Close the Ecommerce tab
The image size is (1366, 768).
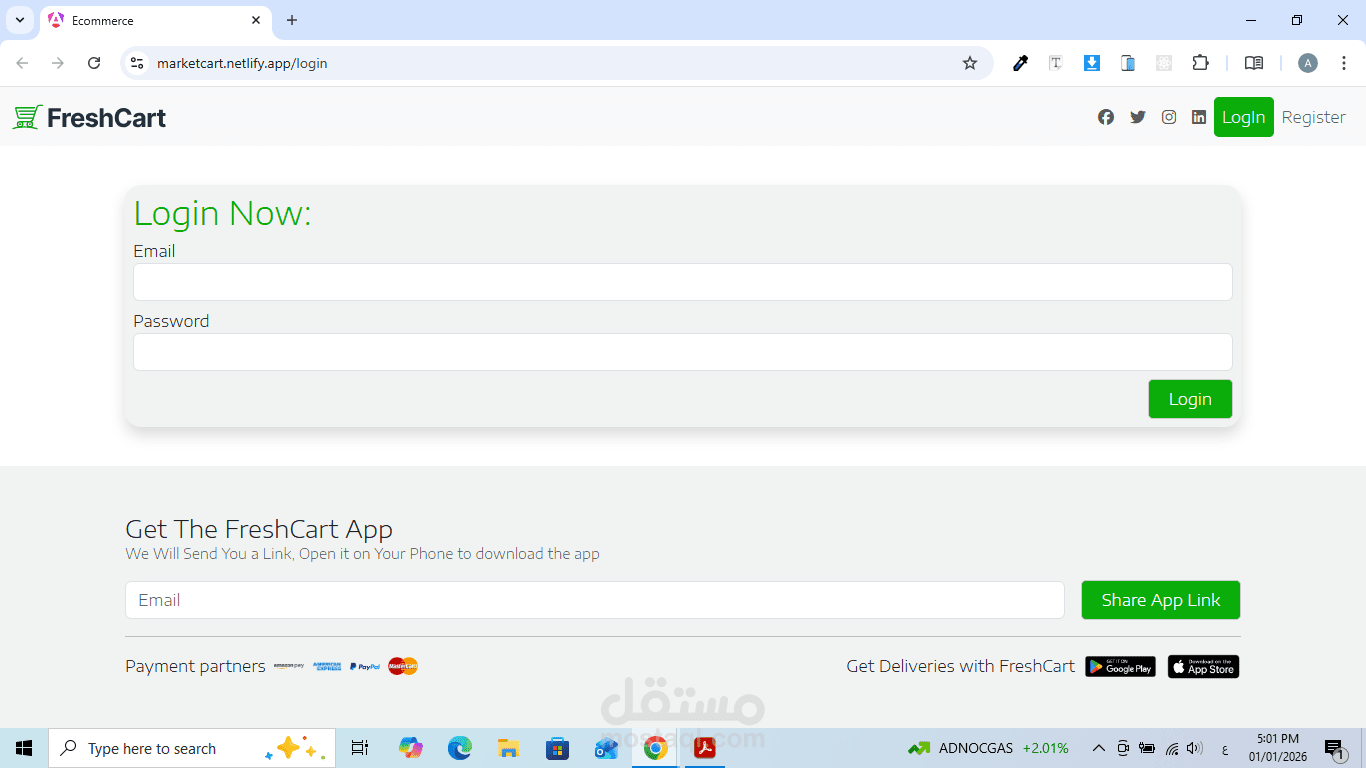[x=256, y=20]
